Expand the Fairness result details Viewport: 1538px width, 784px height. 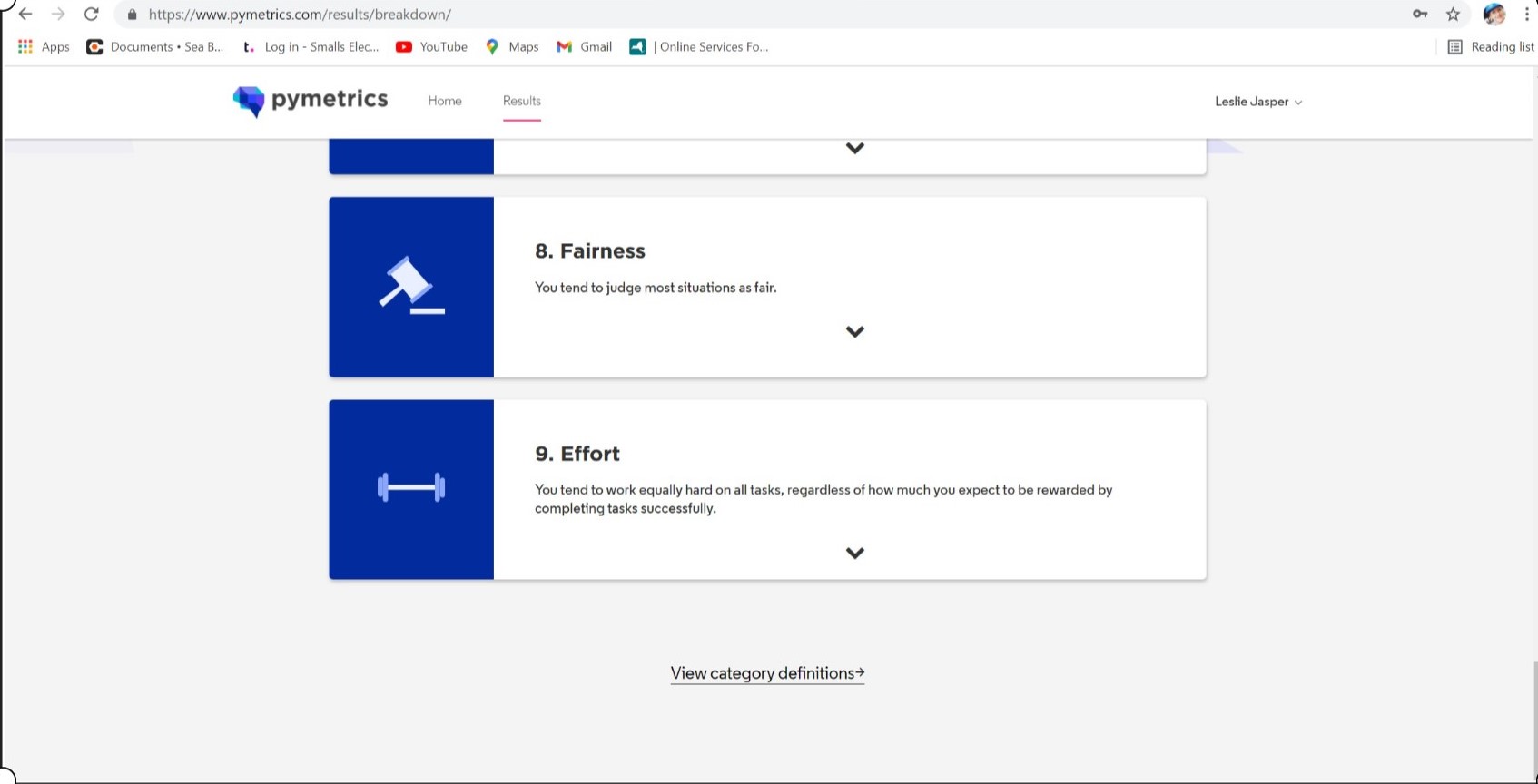854,332
